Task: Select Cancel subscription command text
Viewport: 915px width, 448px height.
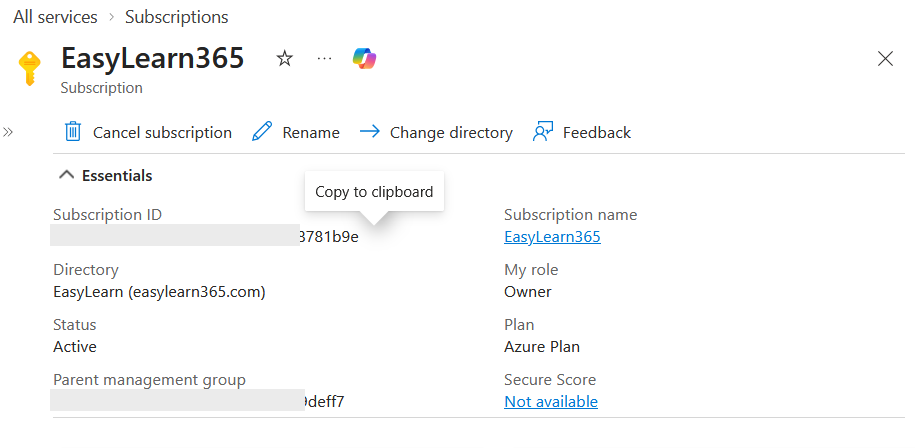Action: coord(162,133)
